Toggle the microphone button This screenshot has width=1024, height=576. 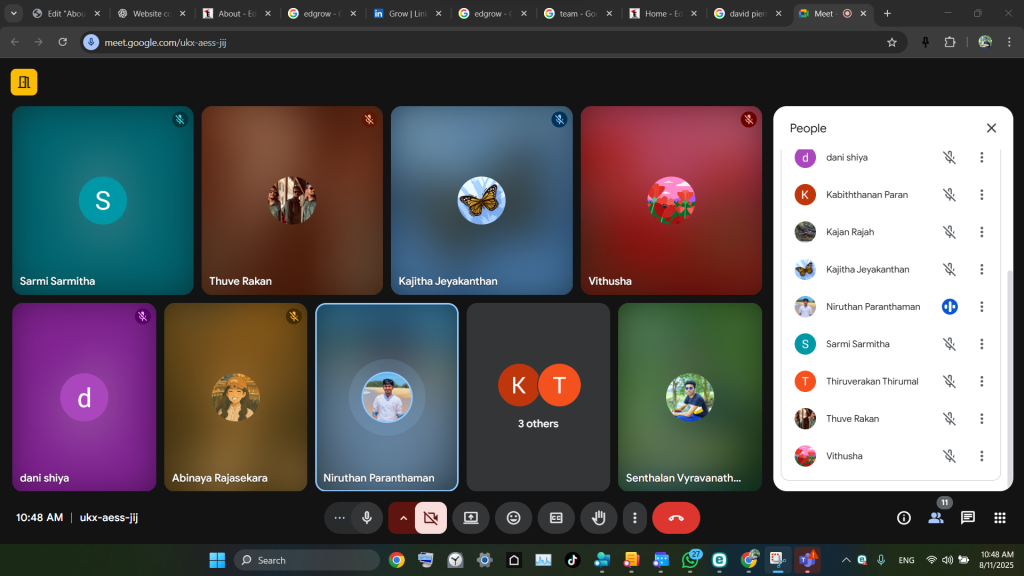pyautogui.click(x=367, y=518)
